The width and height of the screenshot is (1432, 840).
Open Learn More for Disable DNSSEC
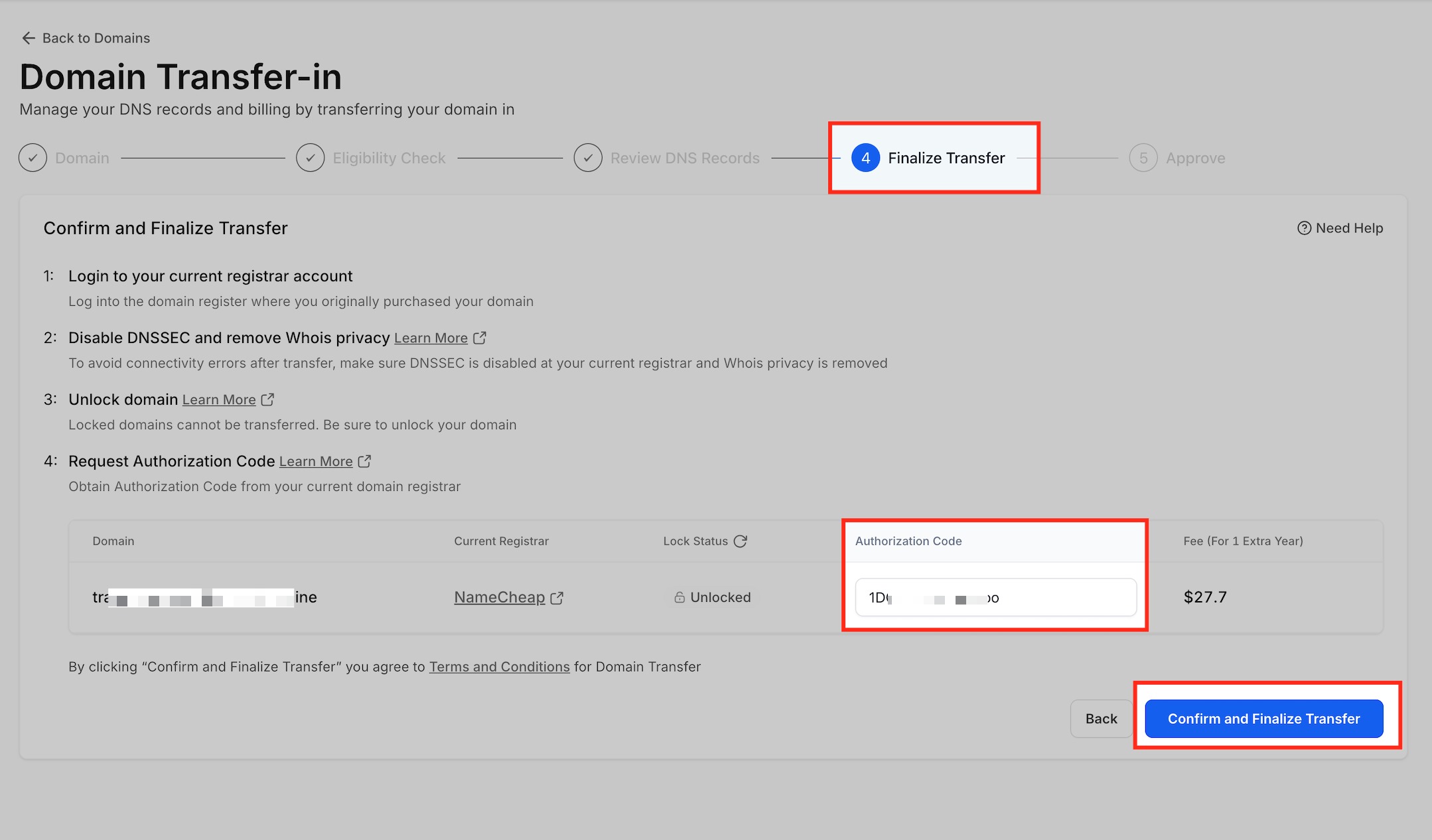(431, 338)
